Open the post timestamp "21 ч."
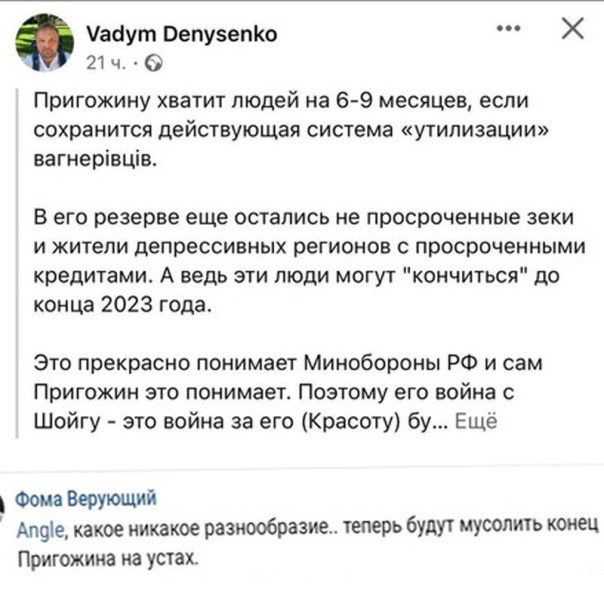 click(107, 63)
